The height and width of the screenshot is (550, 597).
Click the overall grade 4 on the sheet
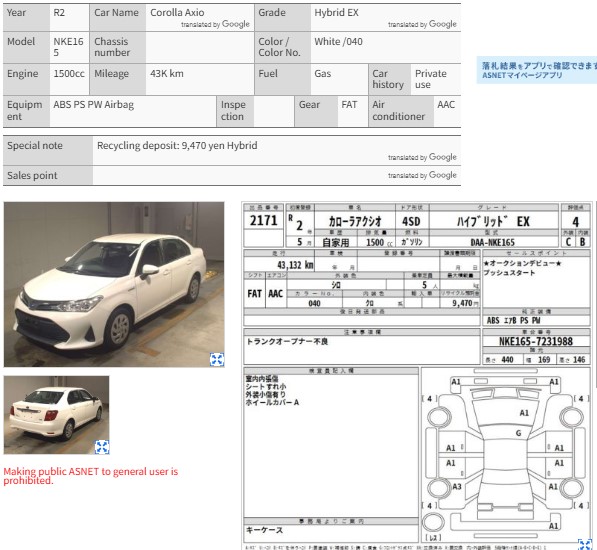point(575,222)
